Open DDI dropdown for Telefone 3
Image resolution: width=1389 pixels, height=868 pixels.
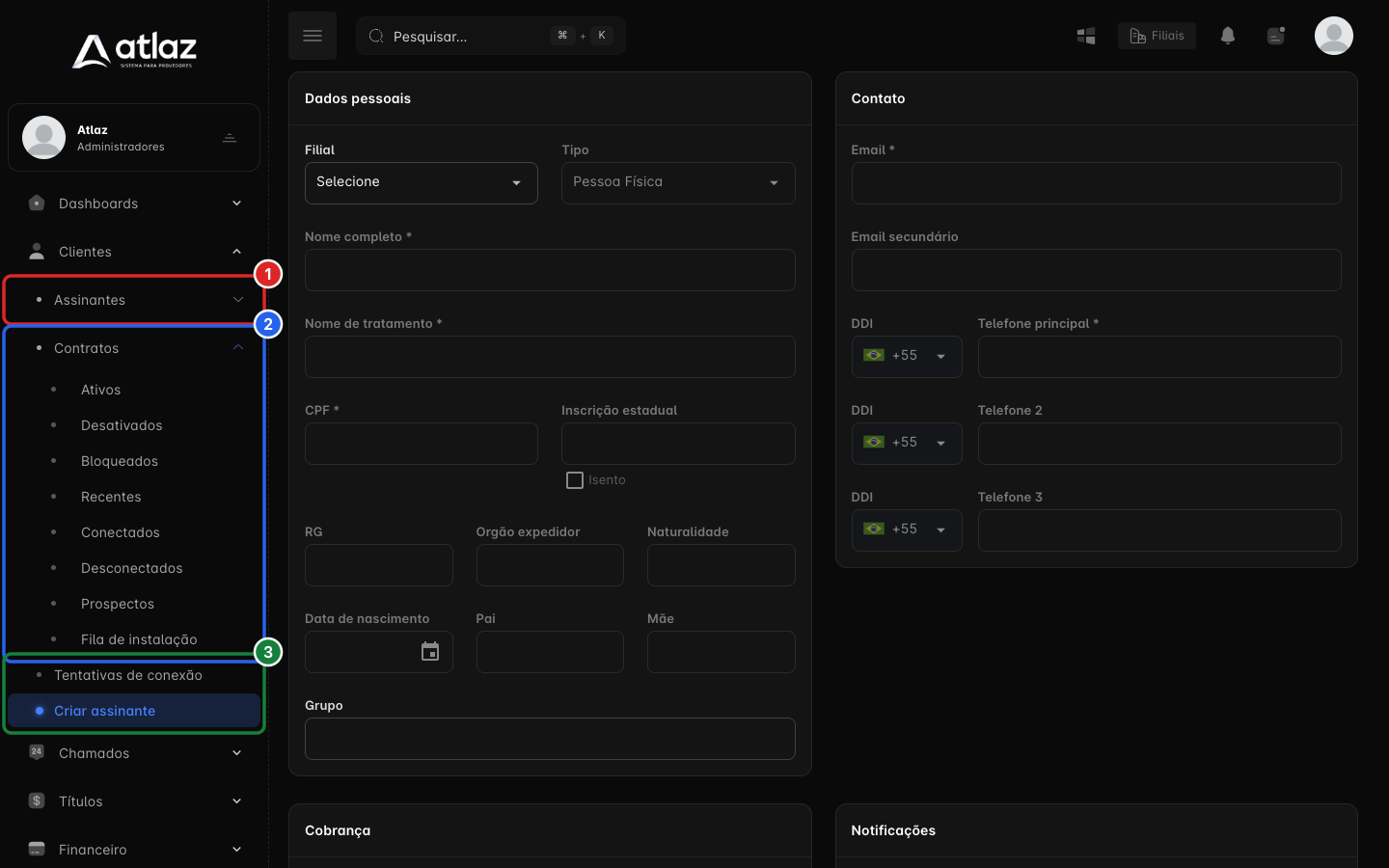(907, 530)
